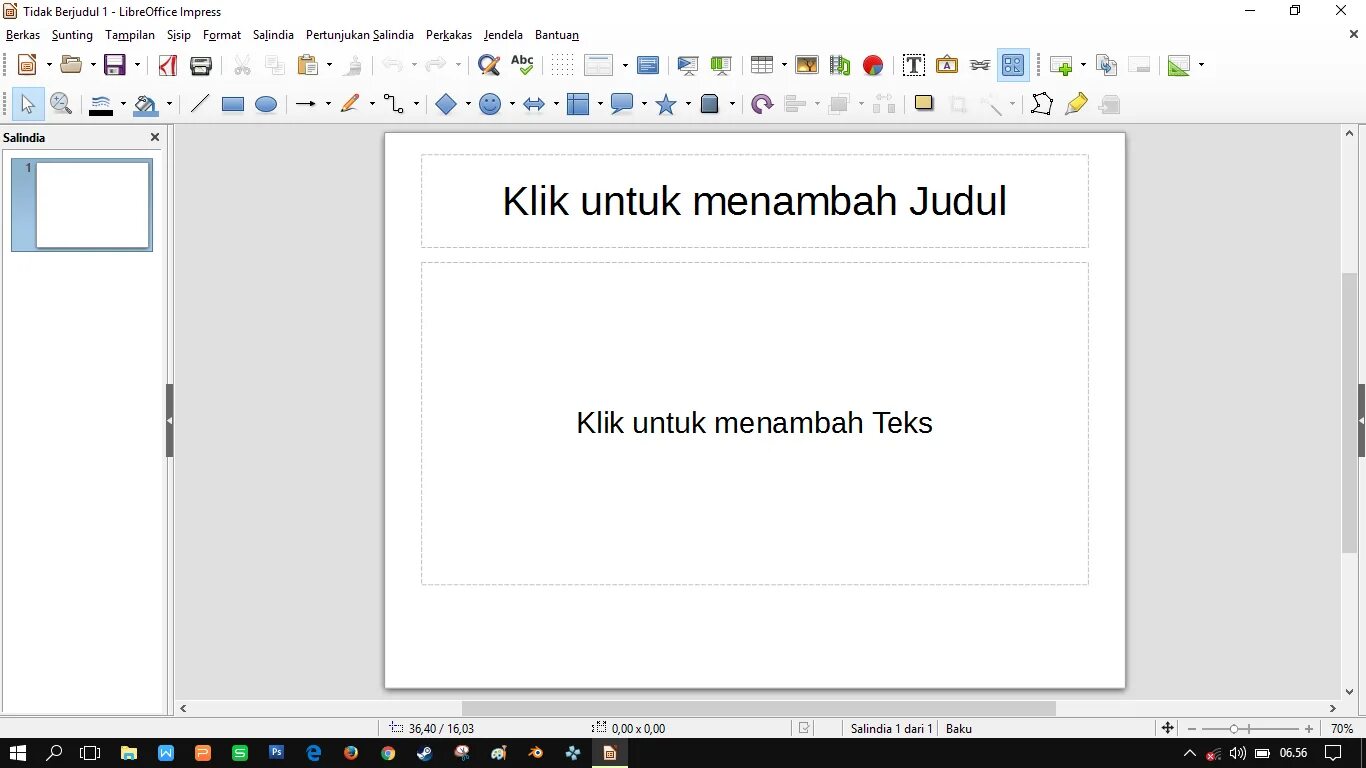The height and width of the screenshot is (768, 1366).
Task: Insert a table icon
Action: pos(762,65)
